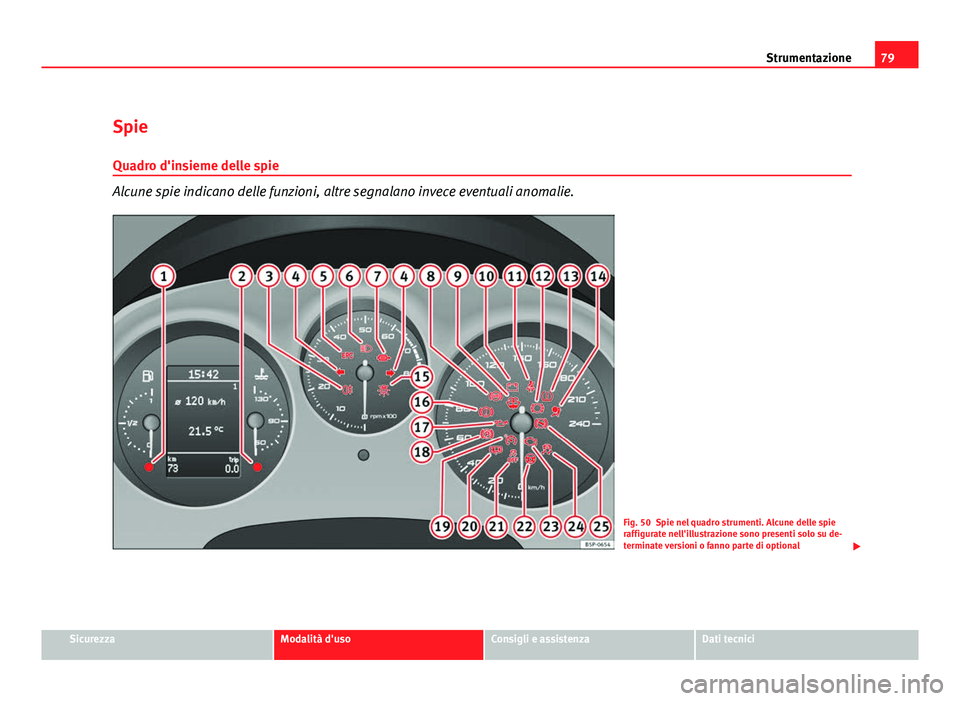Click the engine warning light in the rev counter
Image resolution: width=960 pixels, height=701 pixels.
click(383, 357)
